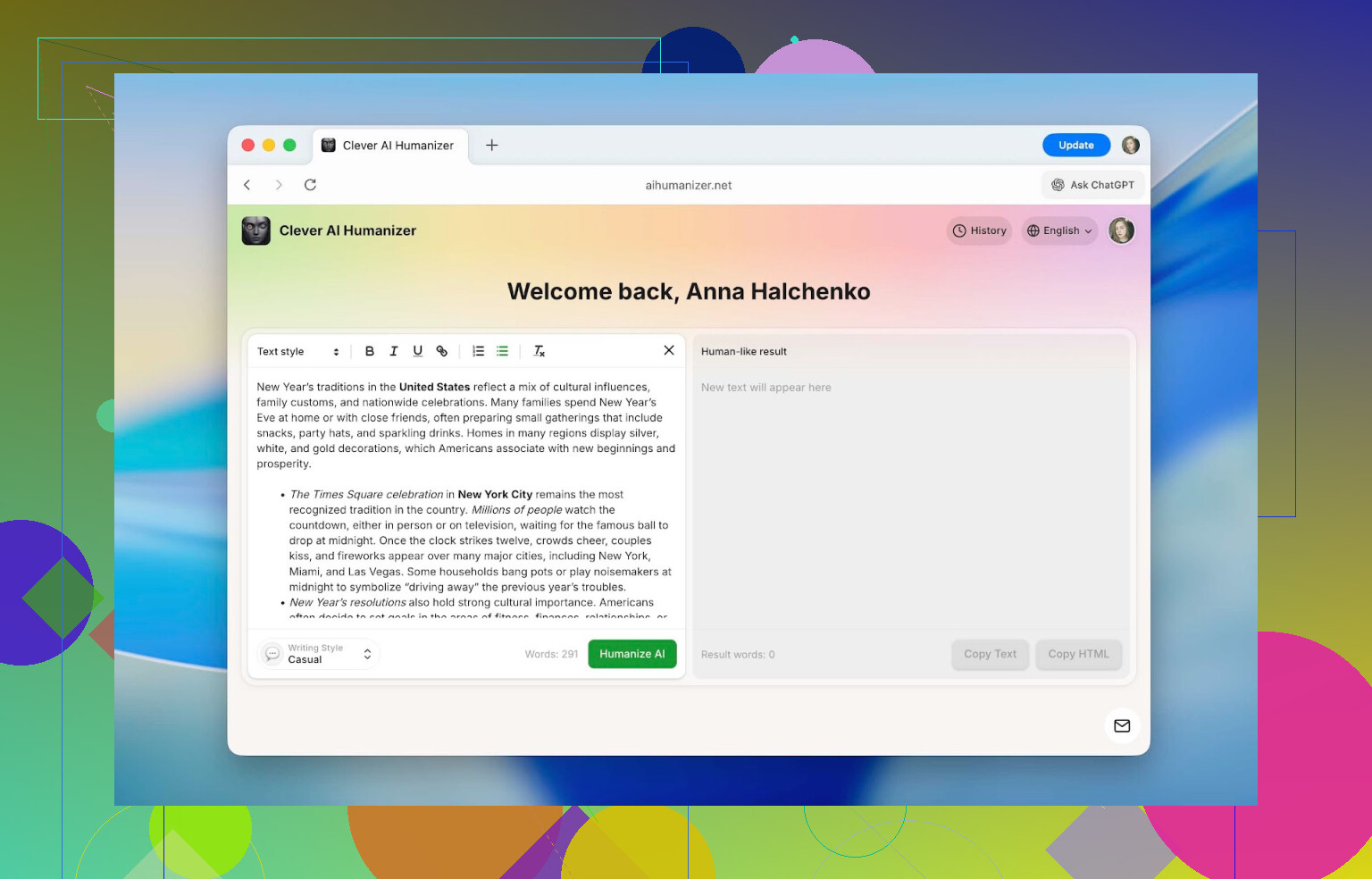
Task: Clear the input text with X
Action: [x=669, y=350]
